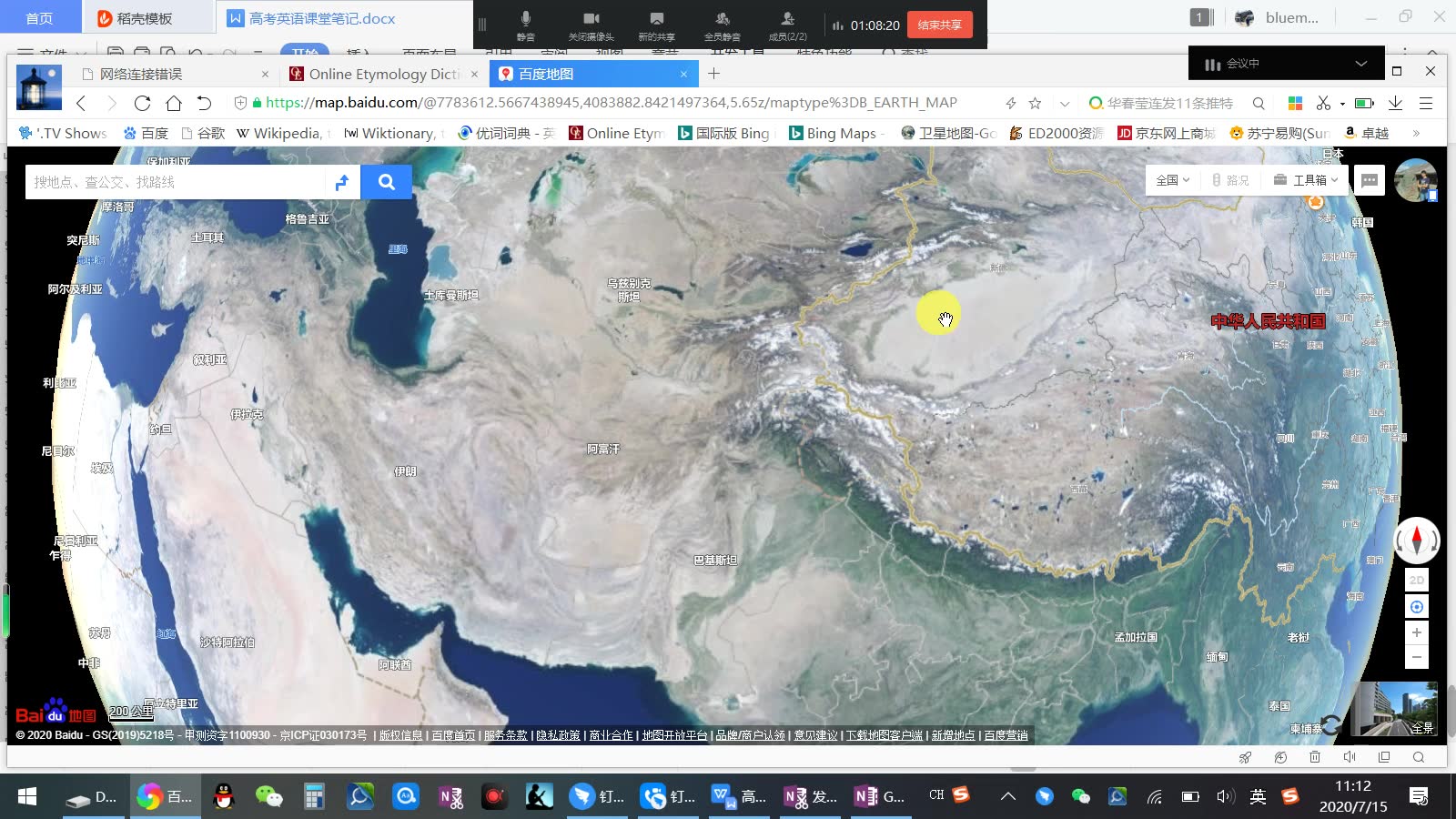Click the magnifier in browser search box
The height and width of the screenshot is (819, 1456).
coord(1259,103)
